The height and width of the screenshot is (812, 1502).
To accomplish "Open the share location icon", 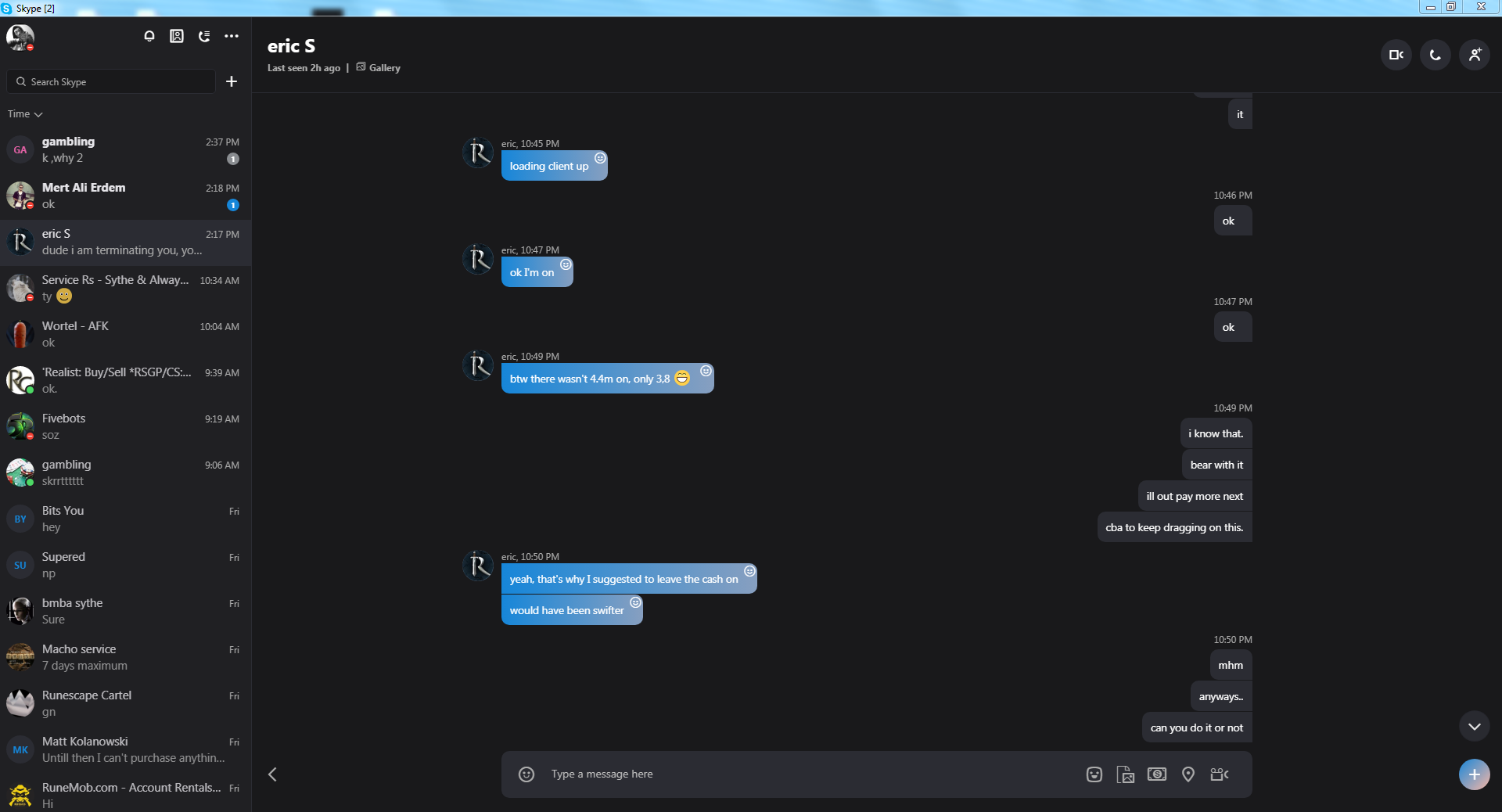I will pyautogui.click(x=1188, y=774).
